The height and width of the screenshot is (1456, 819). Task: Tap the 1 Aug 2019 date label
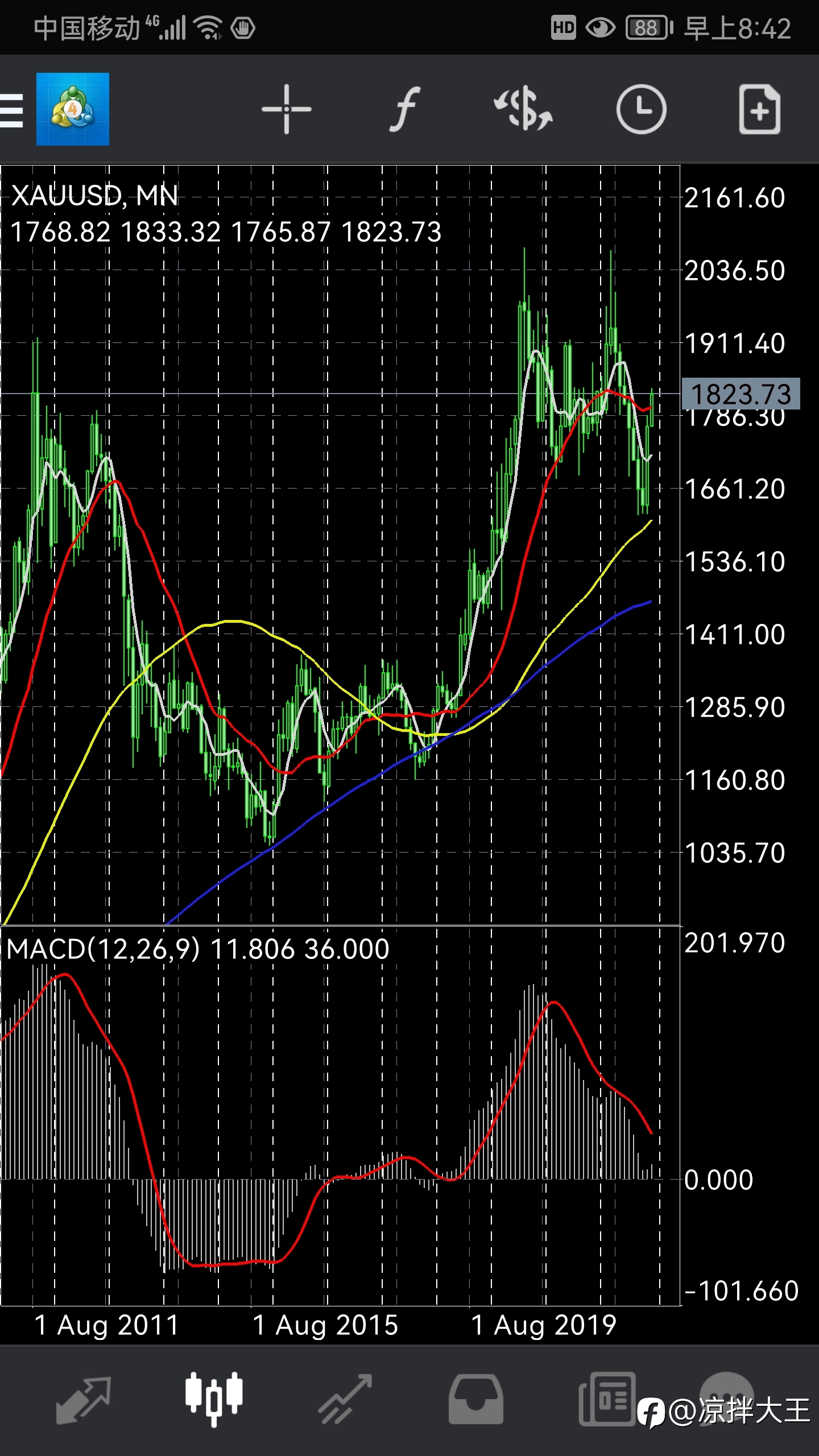tap(544, 1325)
